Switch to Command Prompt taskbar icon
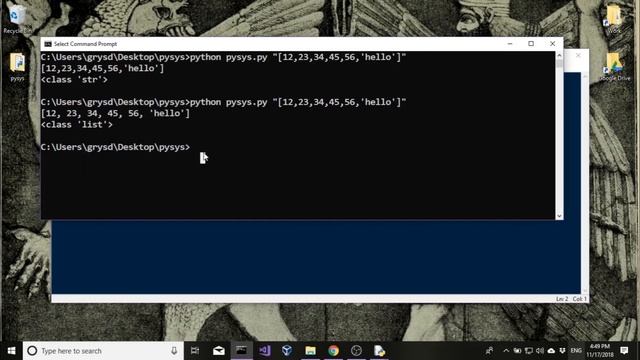This screenshot has width=640, height=360. (x=242, y=351)
